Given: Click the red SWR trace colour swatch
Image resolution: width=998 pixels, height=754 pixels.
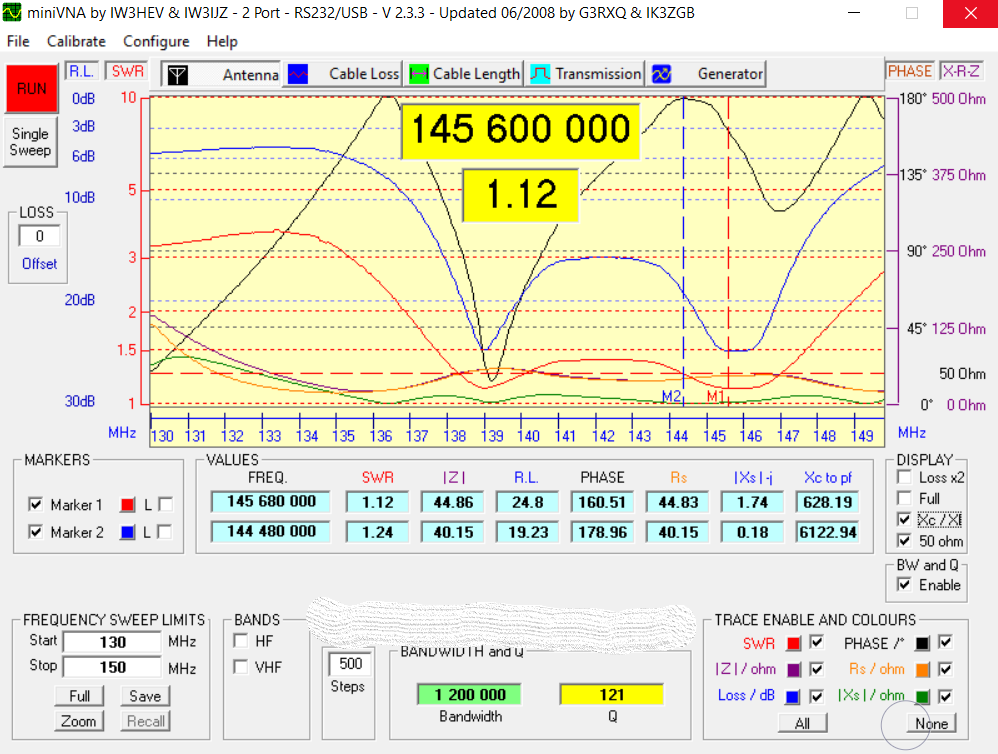Looking at the screenshot, I should (794, 643).
